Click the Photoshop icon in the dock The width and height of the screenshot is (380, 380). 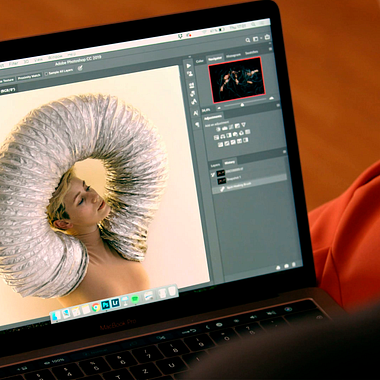106,304
